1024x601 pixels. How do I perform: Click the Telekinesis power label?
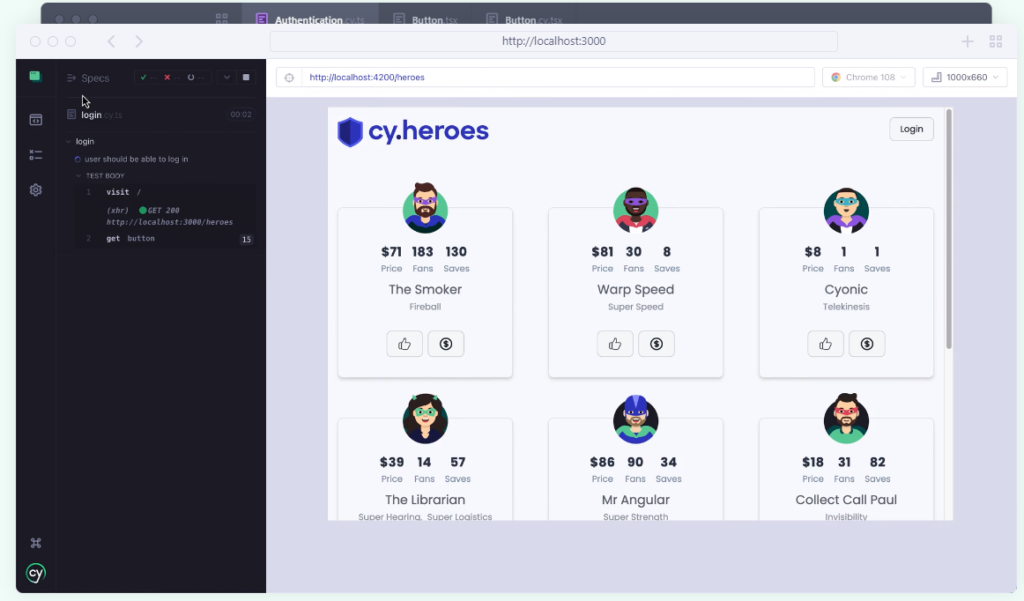coord(846,306)
